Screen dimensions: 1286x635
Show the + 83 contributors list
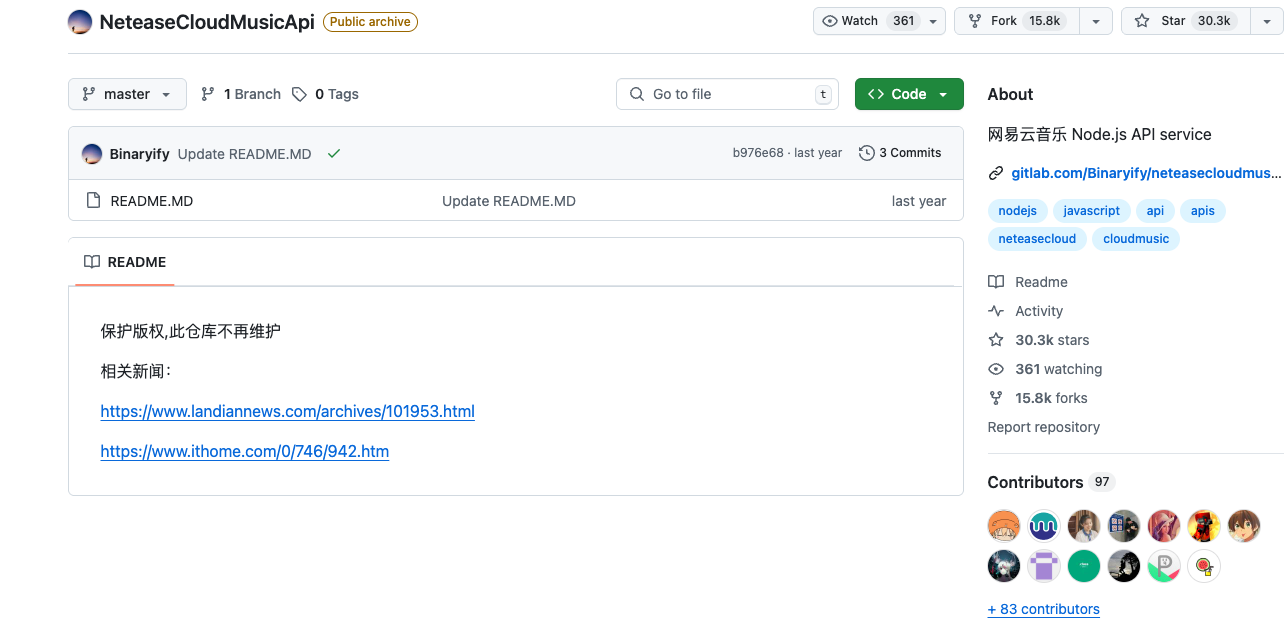click(x=1043, y=609)
